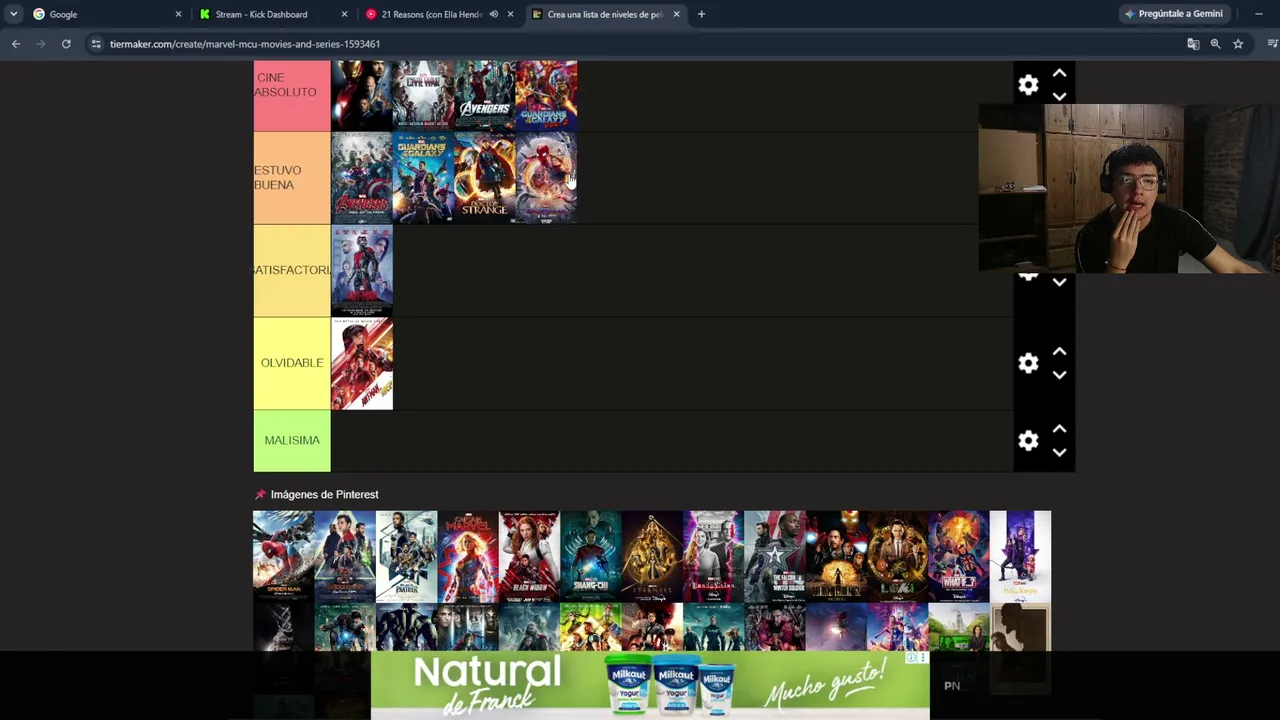This screenshot has height=720, width=1280.
Task: Move the CINE ABSOLUTO row up
Action: coord(1060,74)
